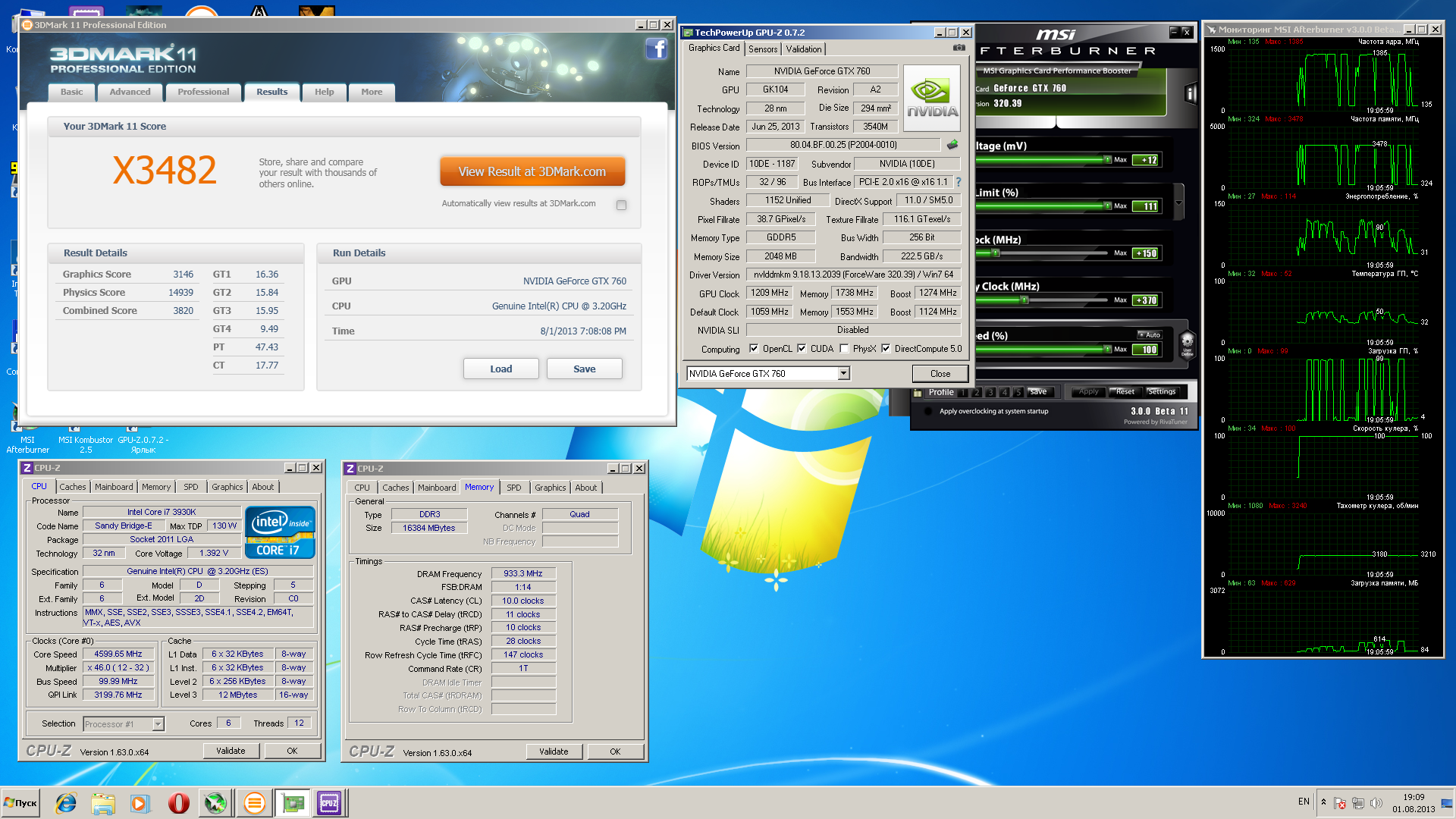Switch to the Advanced tab in 3DMark

coord(130,92)
